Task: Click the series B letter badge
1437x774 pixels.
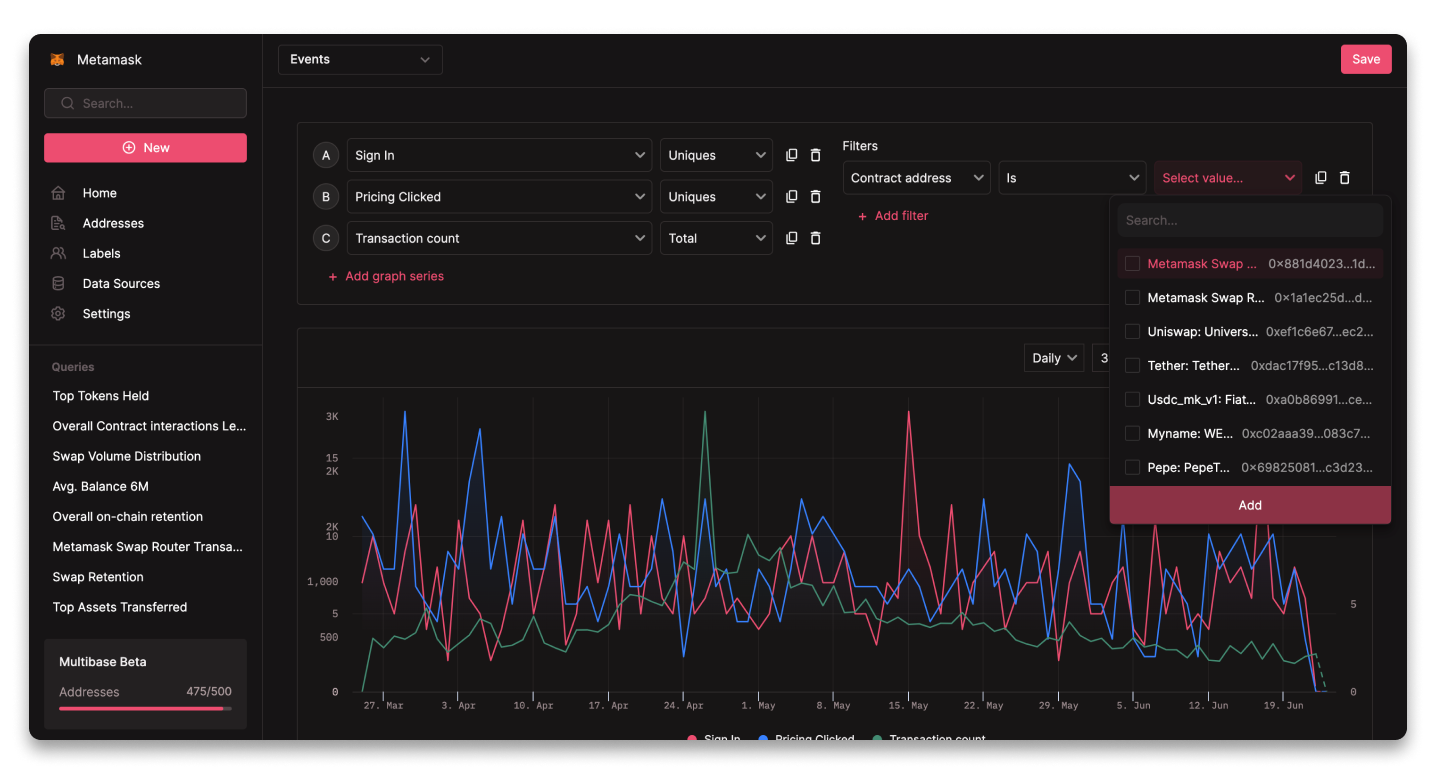Action: pos(326,197)
